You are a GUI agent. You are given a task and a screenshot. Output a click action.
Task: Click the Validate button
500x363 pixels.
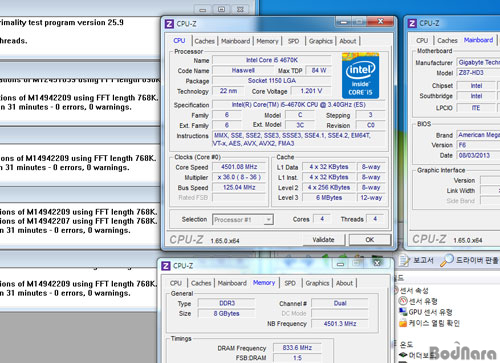click(x=323, y=240)
